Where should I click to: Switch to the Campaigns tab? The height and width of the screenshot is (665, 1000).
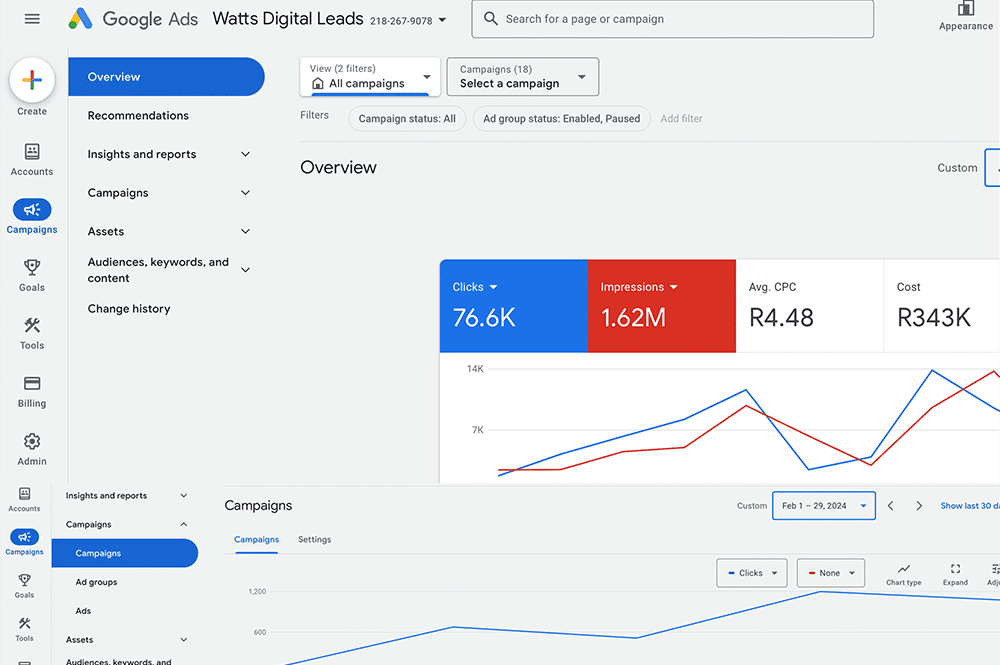pyautogui.click(x=256, y=539)
